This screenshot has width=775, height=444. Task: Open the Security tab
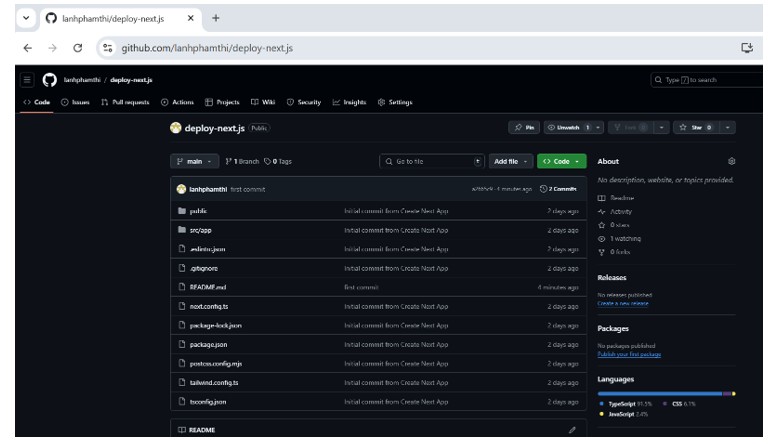click(304, 102)
